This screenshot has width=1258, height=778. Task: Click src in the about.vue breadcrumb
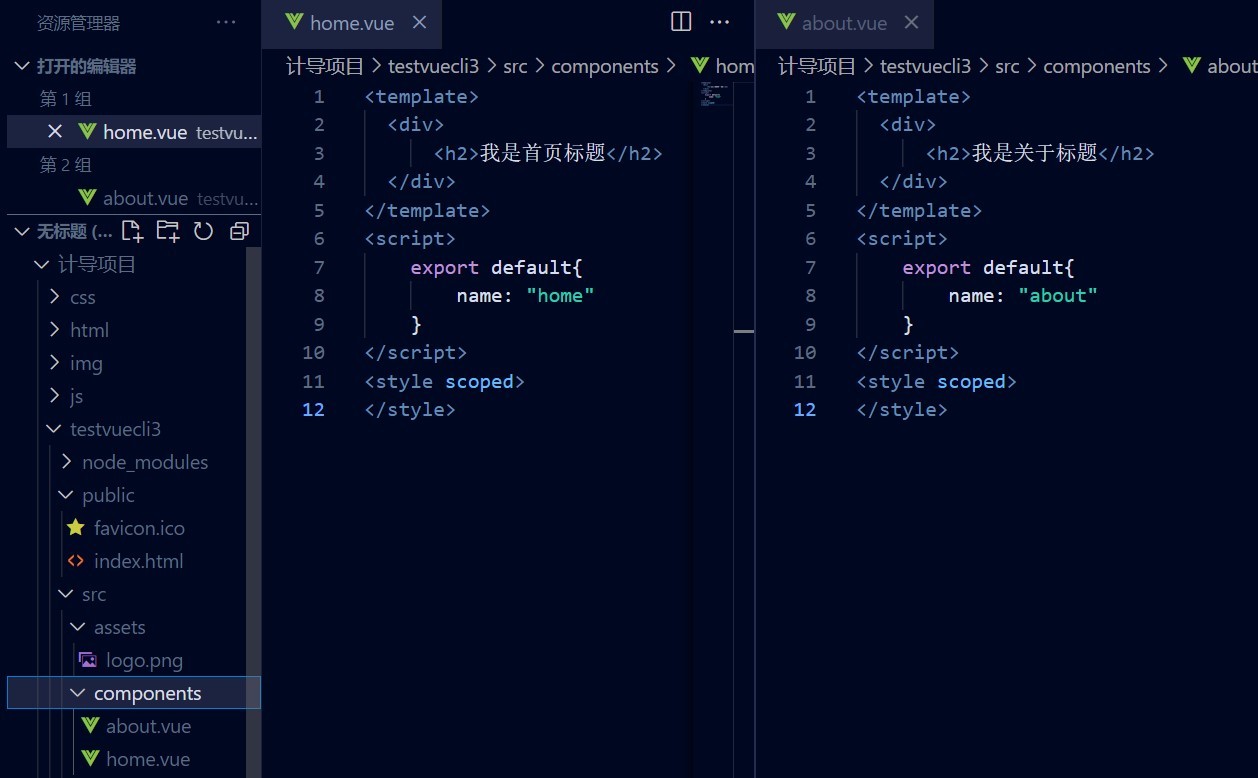[1007, 66]
